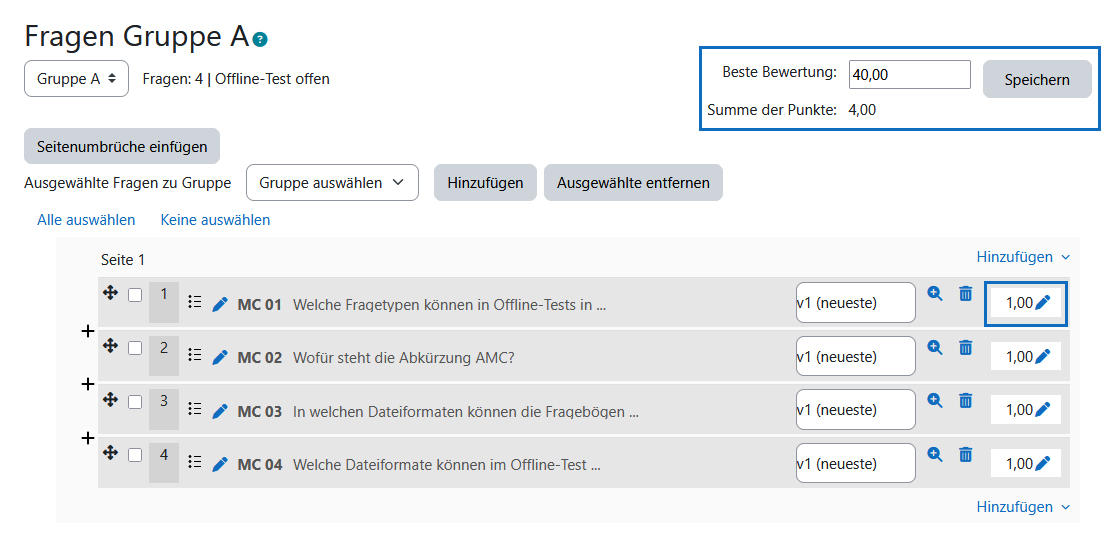Click Keine auswählen link
Image resolution: width=1110 pixels, height=536 pixels.
pos(215,220)
